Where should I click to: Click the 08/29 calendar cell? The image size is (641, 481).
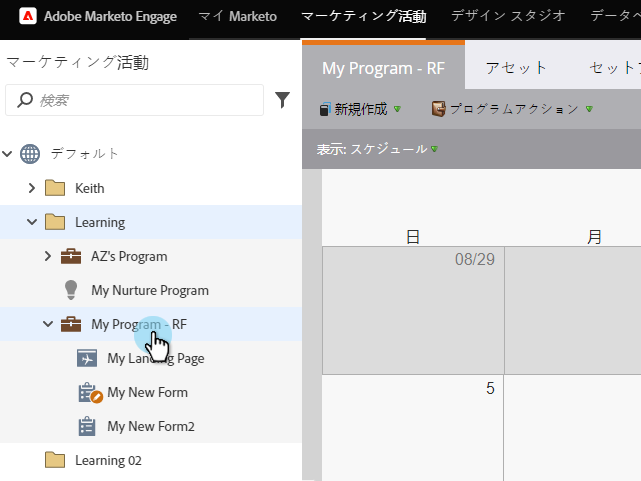click(x=413, y=310)
